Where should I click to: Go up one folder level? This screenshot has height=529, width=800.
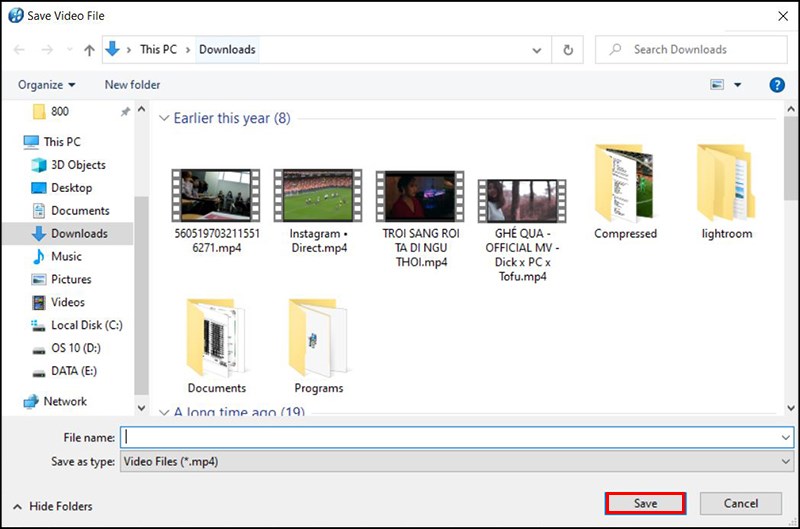(x=89, y=49)
